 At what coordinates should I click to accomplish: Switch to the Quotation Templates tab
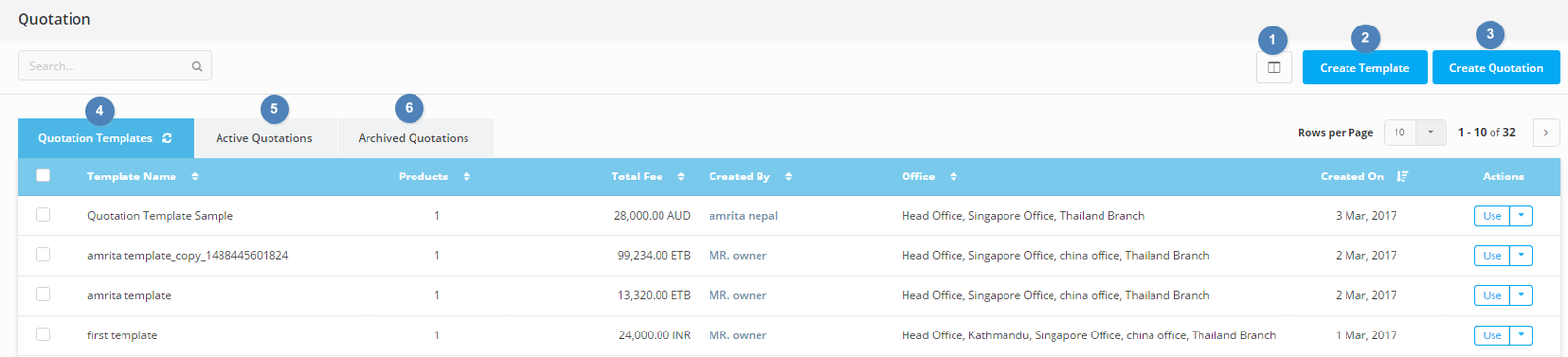click(x=106, y=138)
